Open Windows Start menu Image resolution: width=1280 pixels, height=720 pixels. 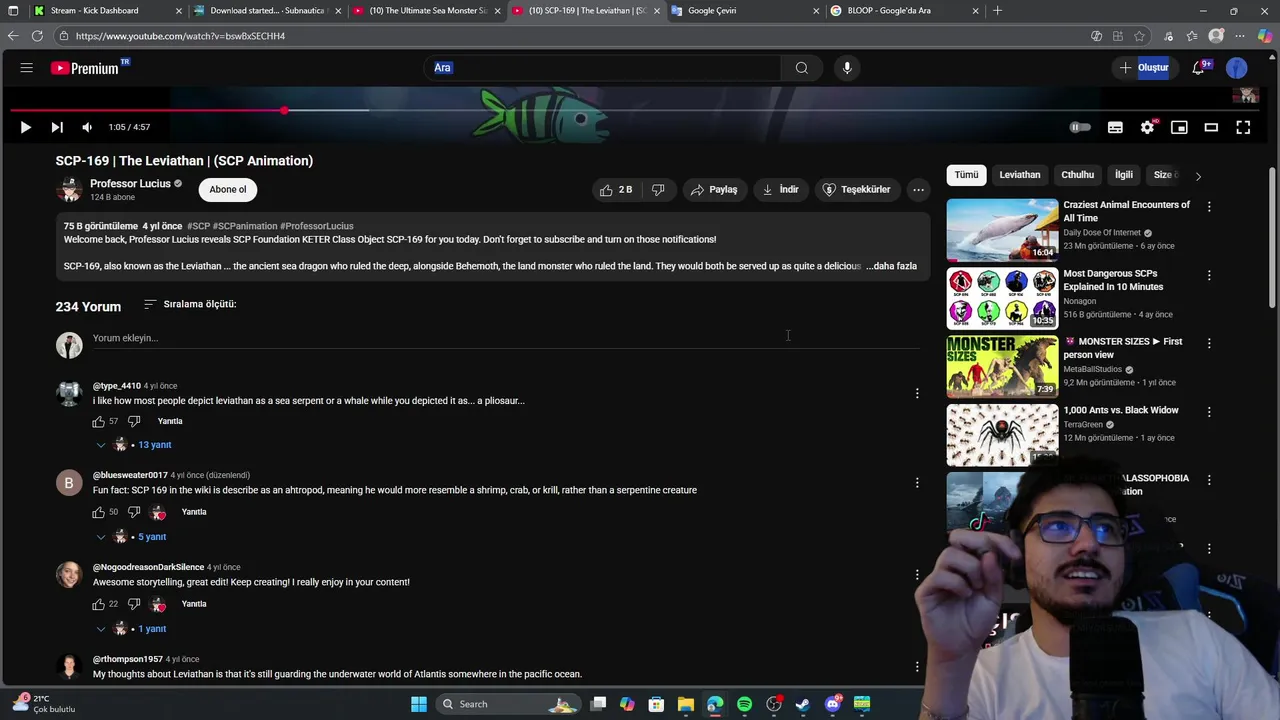(419, 704)
